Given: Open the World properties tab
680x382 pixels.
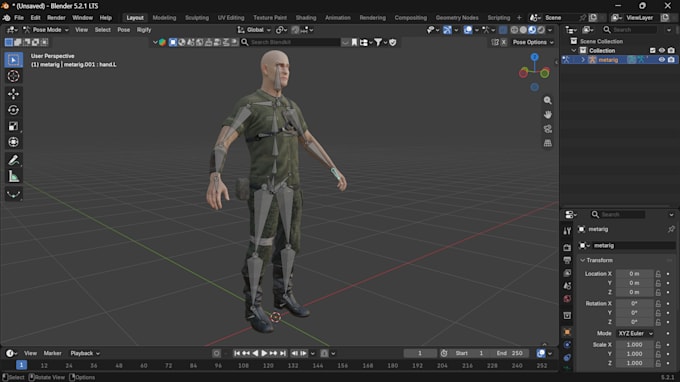Looking at the screenshot, I should pos(567,299).
